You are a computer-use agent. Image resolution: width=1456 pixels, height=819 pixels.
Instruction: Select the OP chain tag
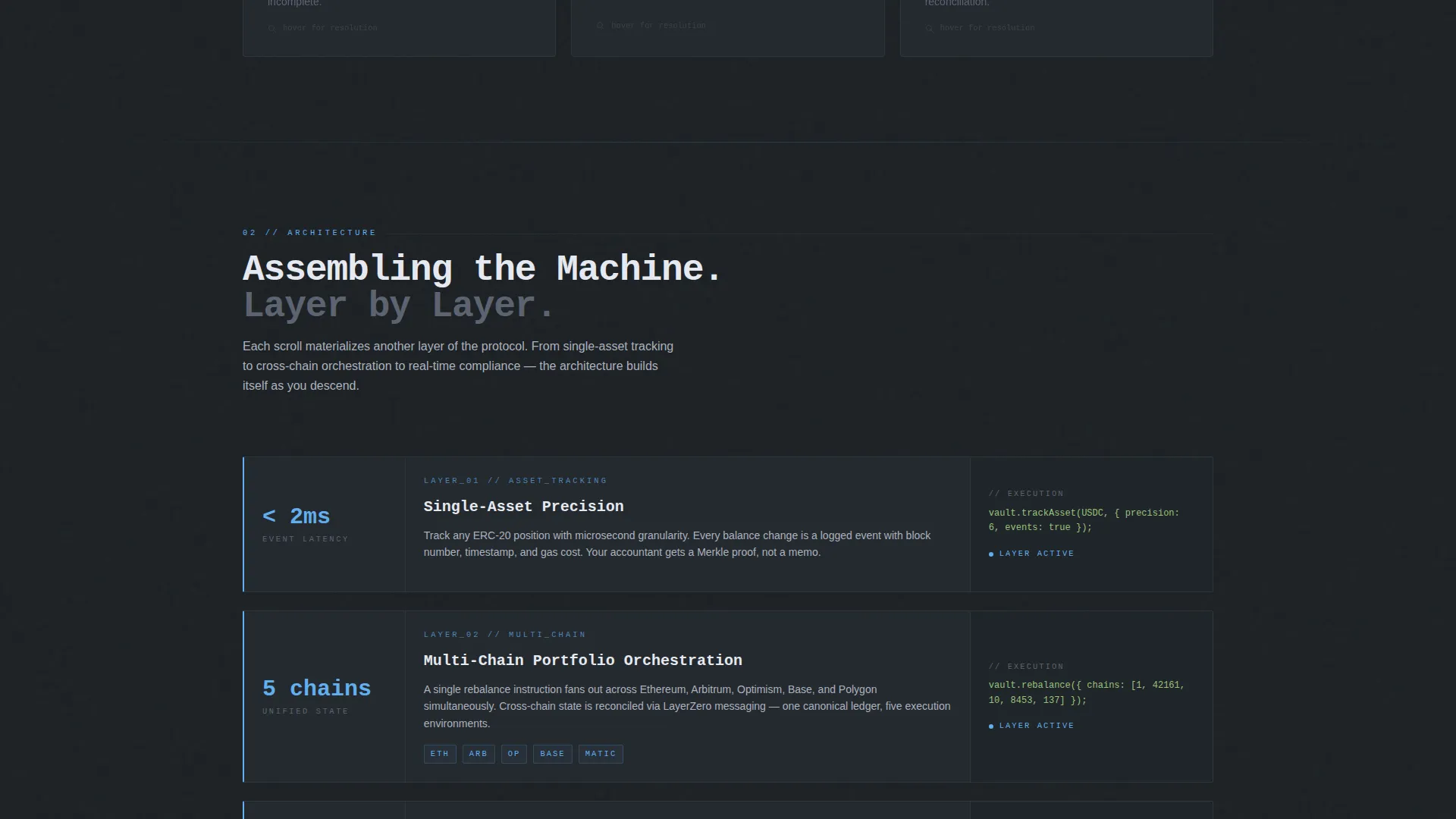[x=514, y=754]
